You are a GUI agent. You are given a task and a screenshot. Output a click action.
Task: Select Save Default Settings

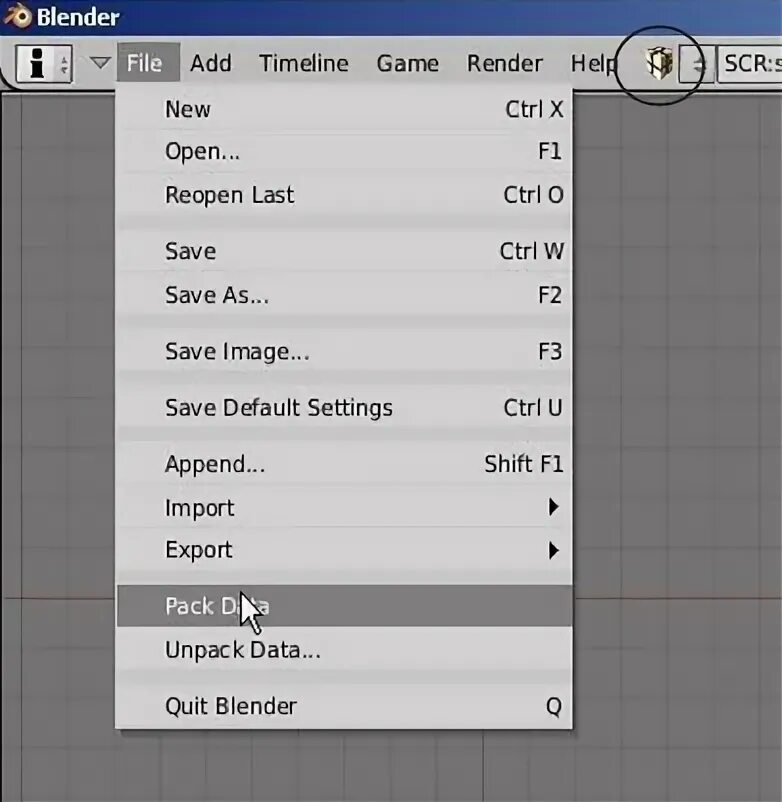(x=344, y=408)
